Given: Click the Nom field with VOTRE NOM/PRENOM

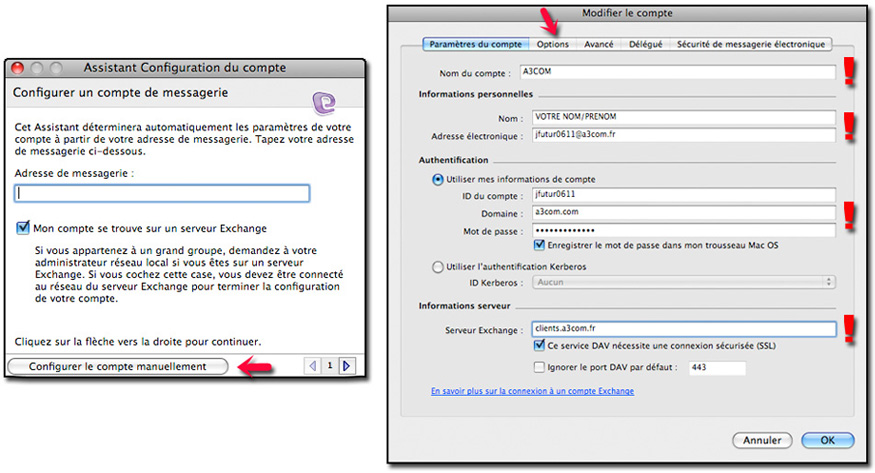Looking at the screenshot, I should (684, 117).
